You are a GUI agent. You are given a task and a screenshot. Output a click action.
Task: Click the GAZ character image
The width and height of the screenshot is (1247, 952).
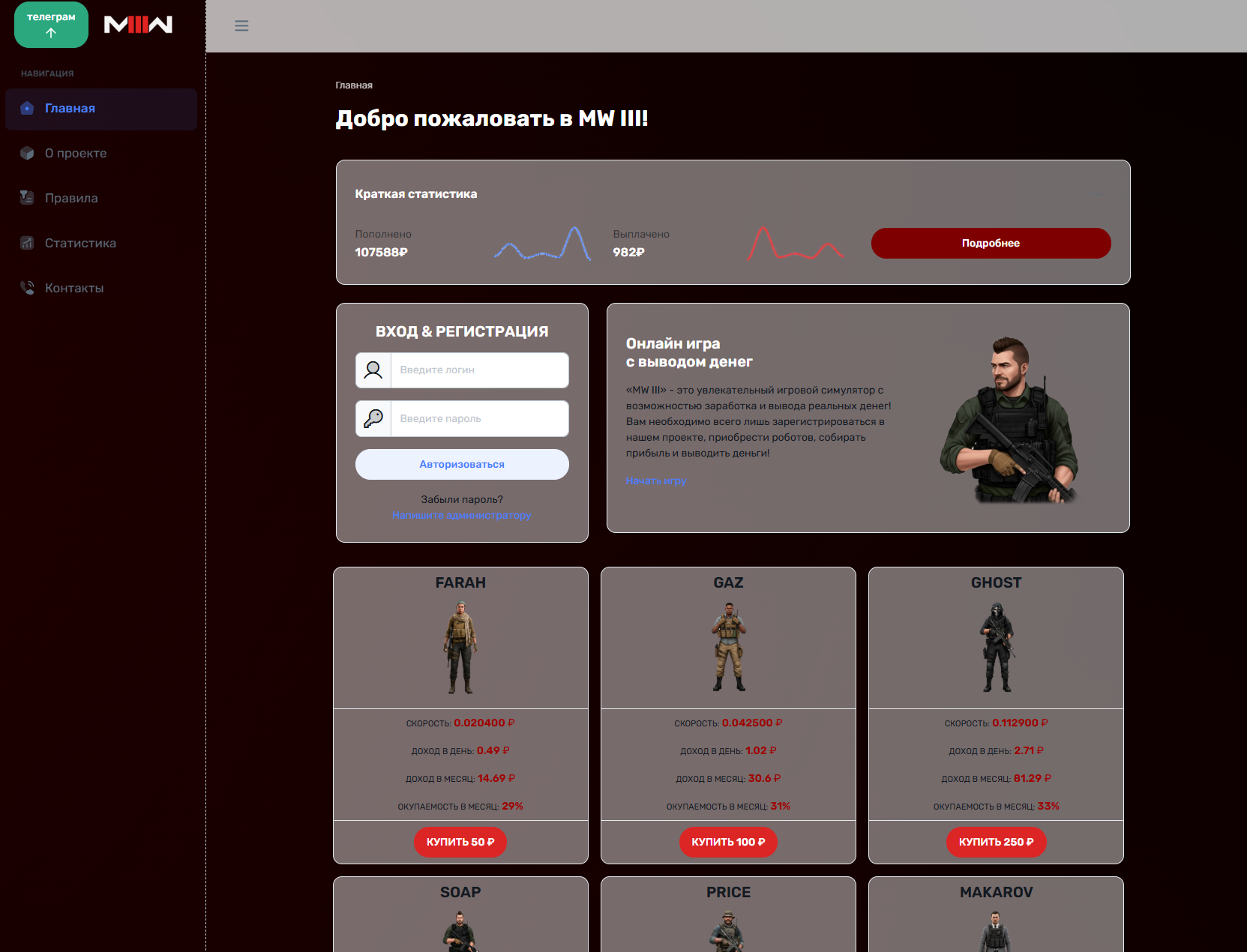tap(728, 648)
